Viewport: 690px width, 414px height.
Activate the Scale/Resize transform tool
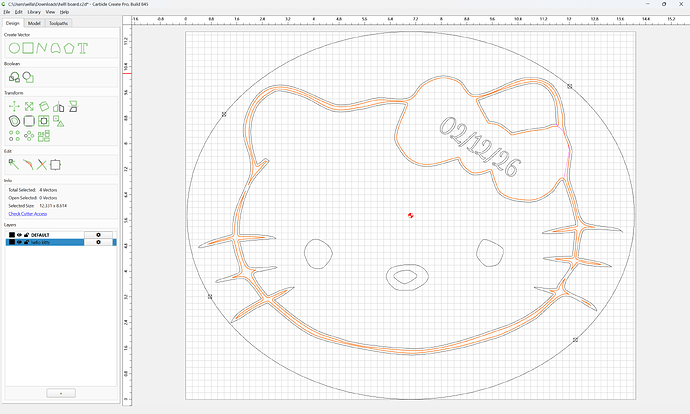click(x=29, y=106)
